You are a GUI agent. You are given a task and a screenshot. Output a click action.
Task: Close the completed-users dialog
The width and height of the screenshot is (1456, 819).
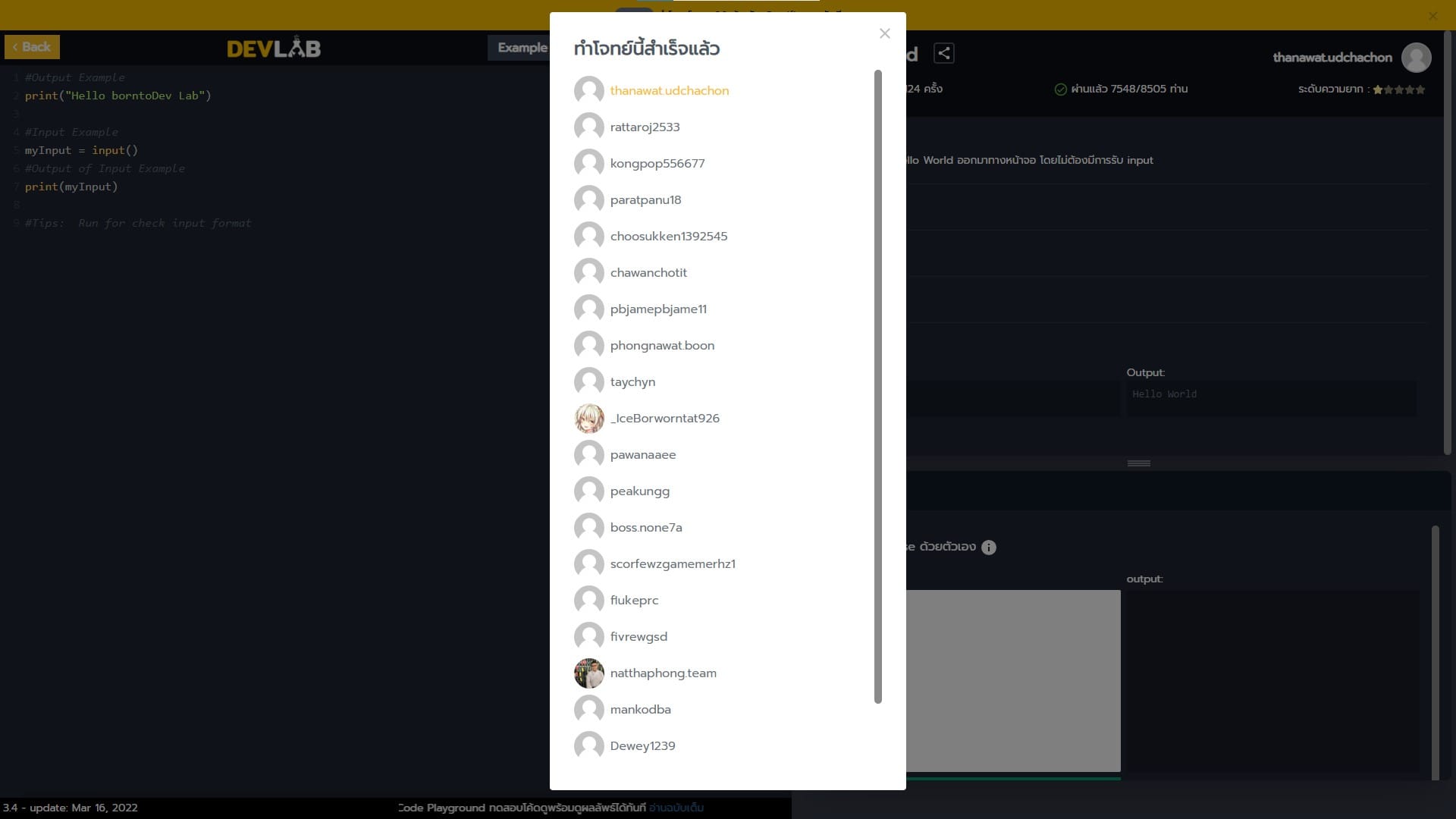pyautogui.click(x=884, y=33)
